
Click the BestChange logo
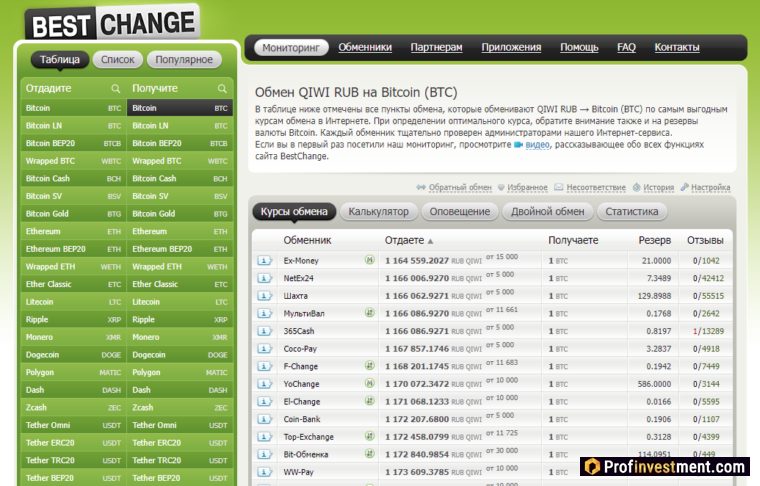click(x=112, y=23)
